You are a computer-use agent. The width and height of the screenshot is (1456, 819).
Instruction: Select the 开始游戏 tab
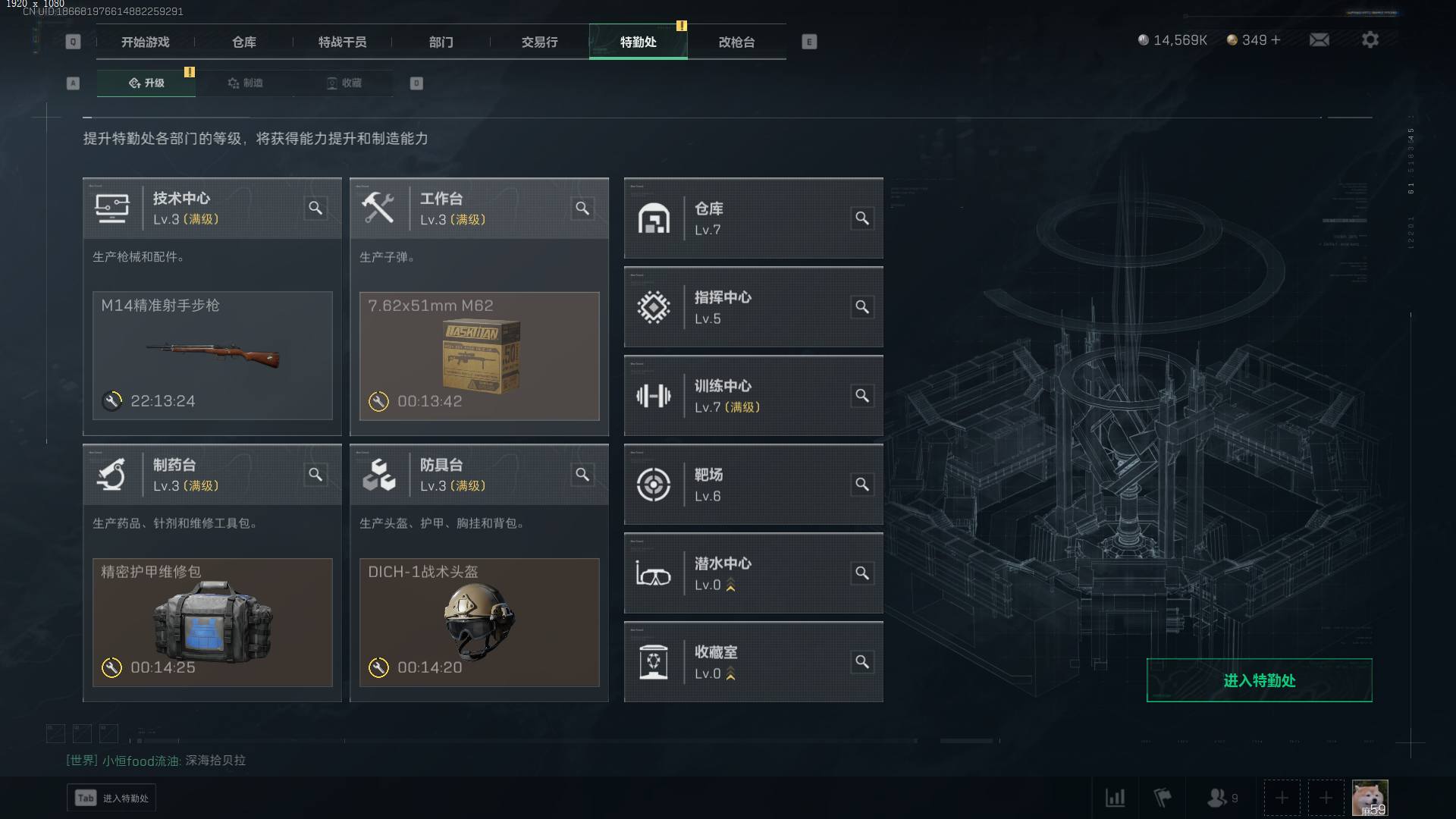click(145, 42)
